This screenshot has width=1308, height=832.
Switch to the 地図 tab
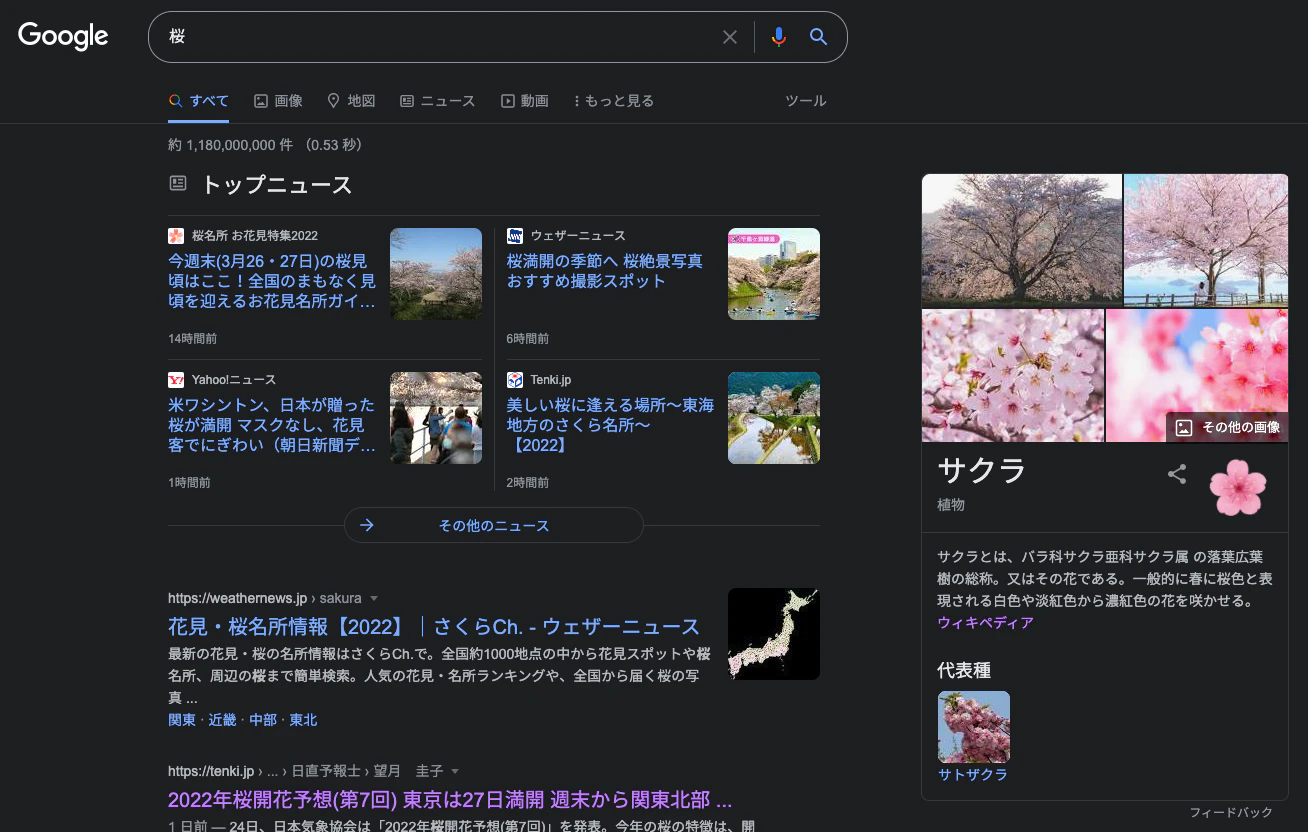[x=351, y=101]
